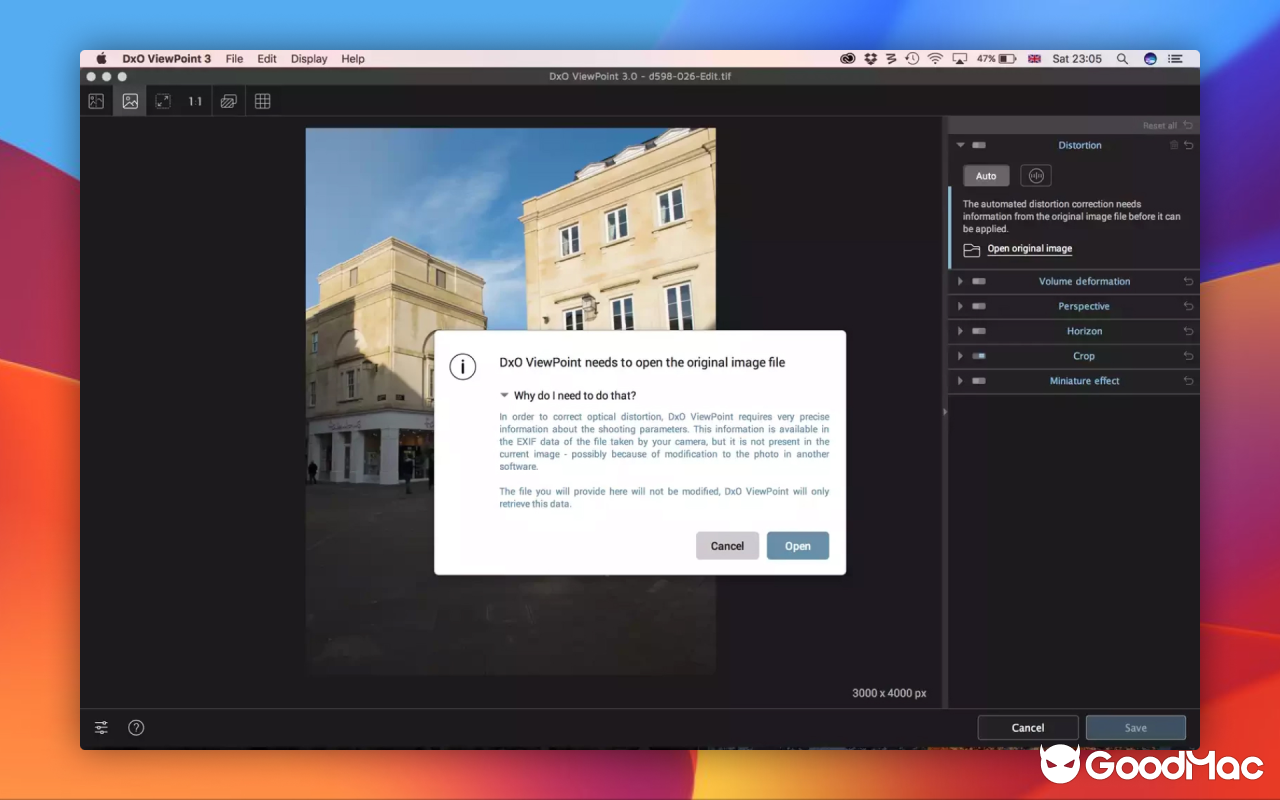The image size is (1280, 800).
Task: Click the manual distortion correction icon
Action: tap(1036, 176)
